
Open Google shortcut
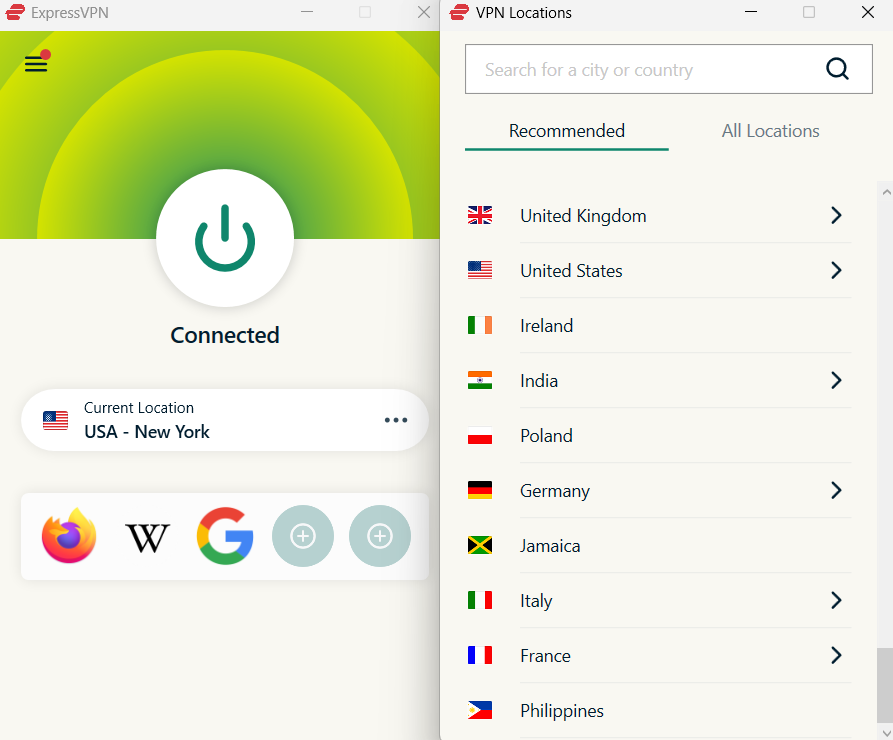(x=225, y=536)
